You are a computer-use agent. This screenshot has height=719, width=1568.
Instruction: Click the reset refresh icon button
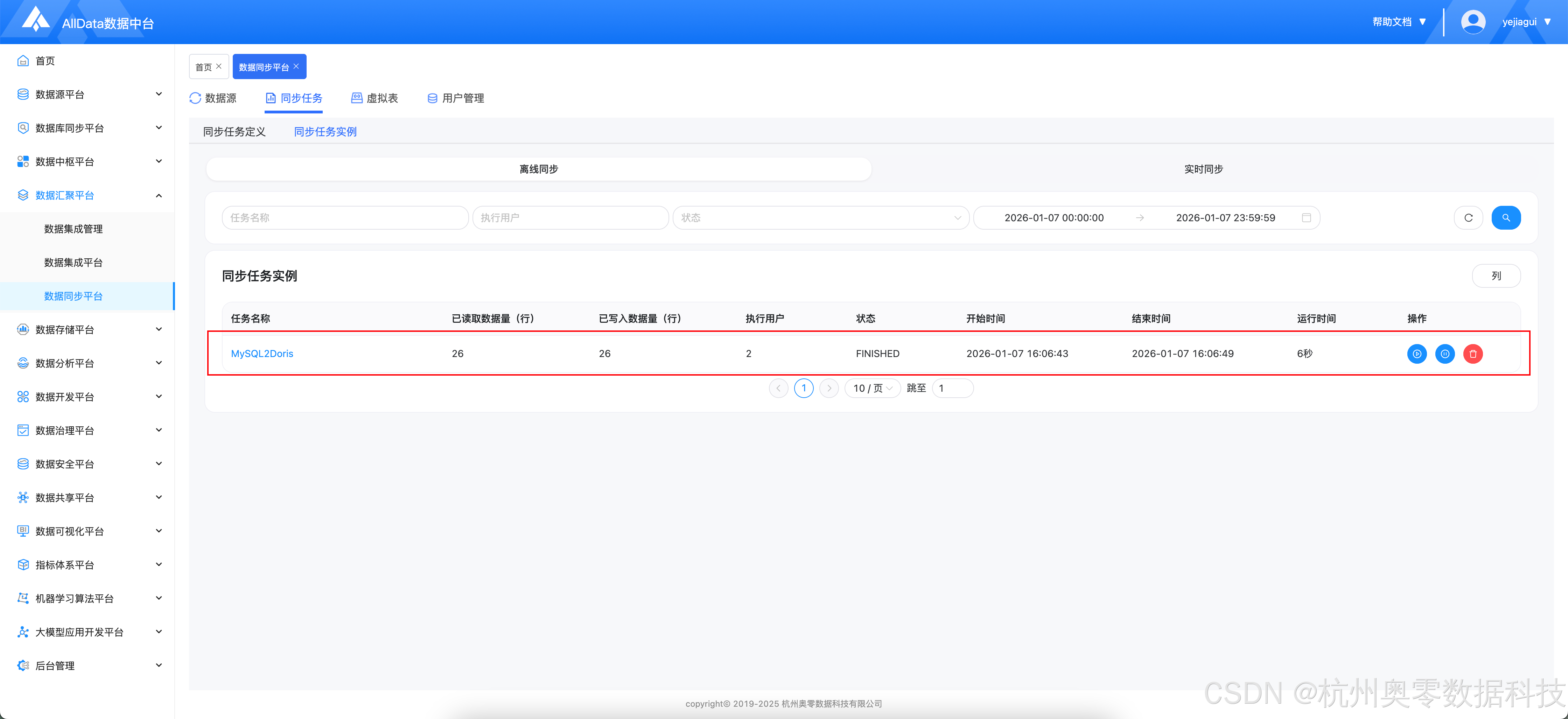(1468, 218)
